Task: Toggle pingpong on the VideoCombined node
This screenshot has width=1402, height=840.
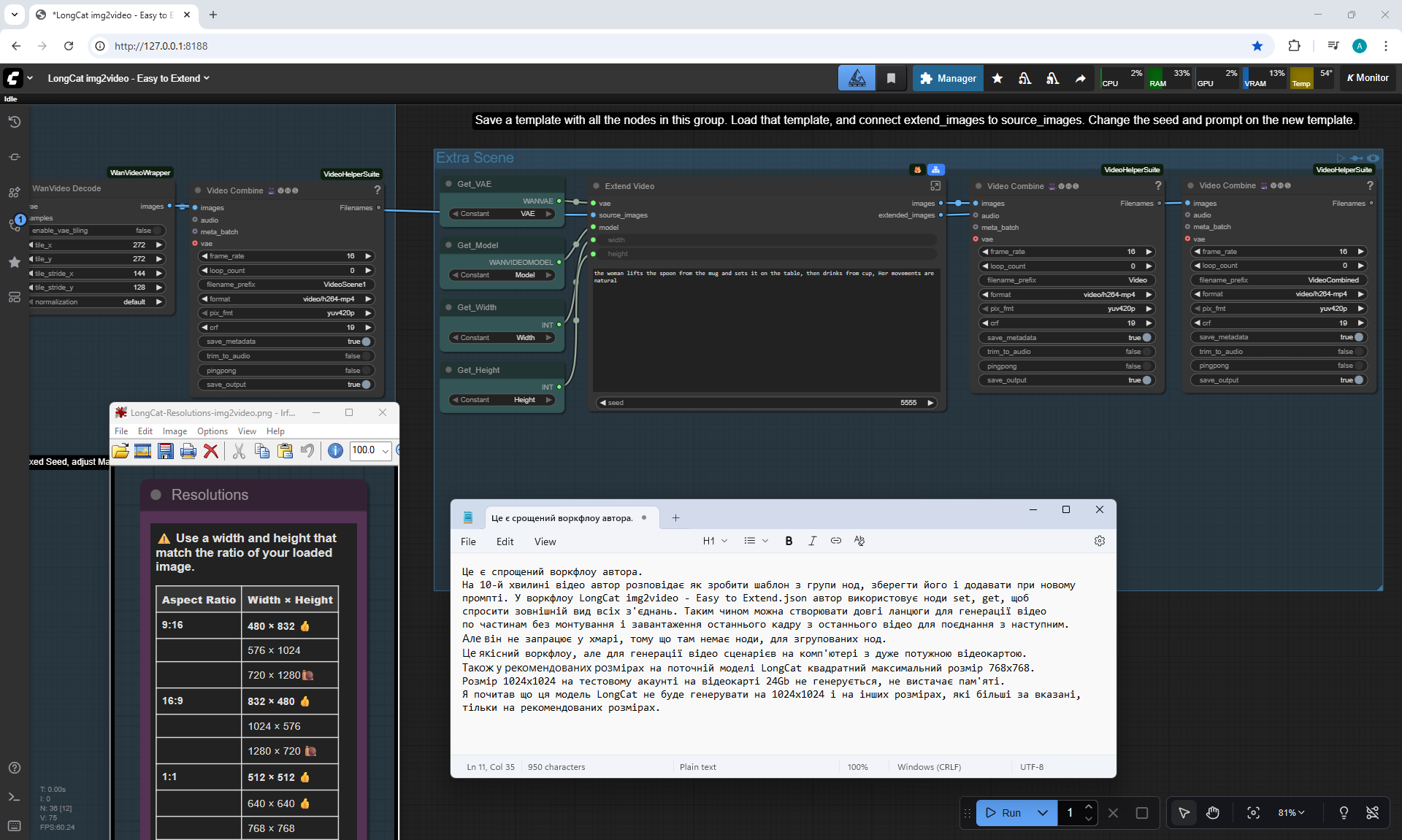Action: 1358,366
